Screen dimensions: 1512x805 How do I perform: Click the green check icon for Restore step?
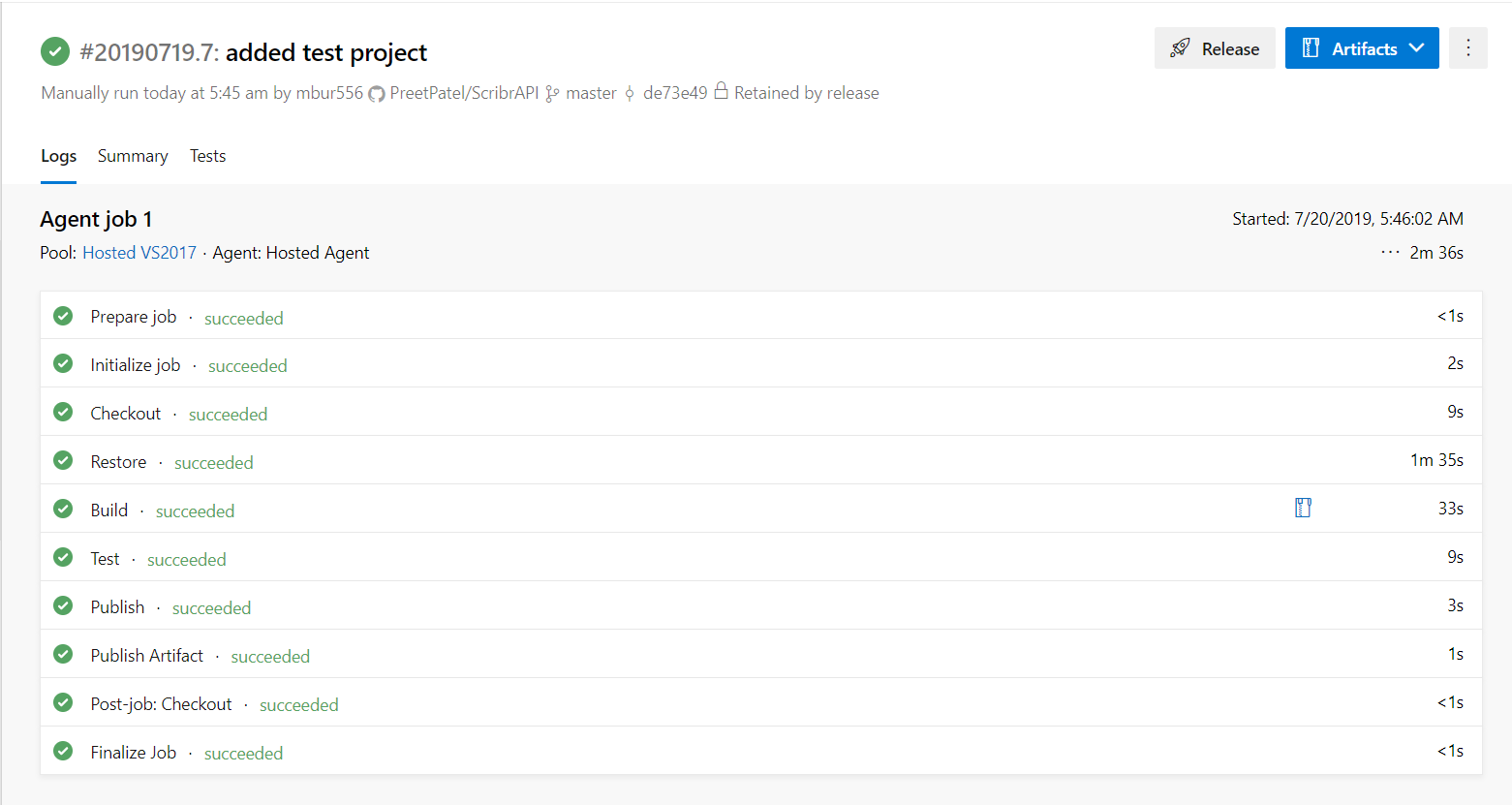point(63,460)
